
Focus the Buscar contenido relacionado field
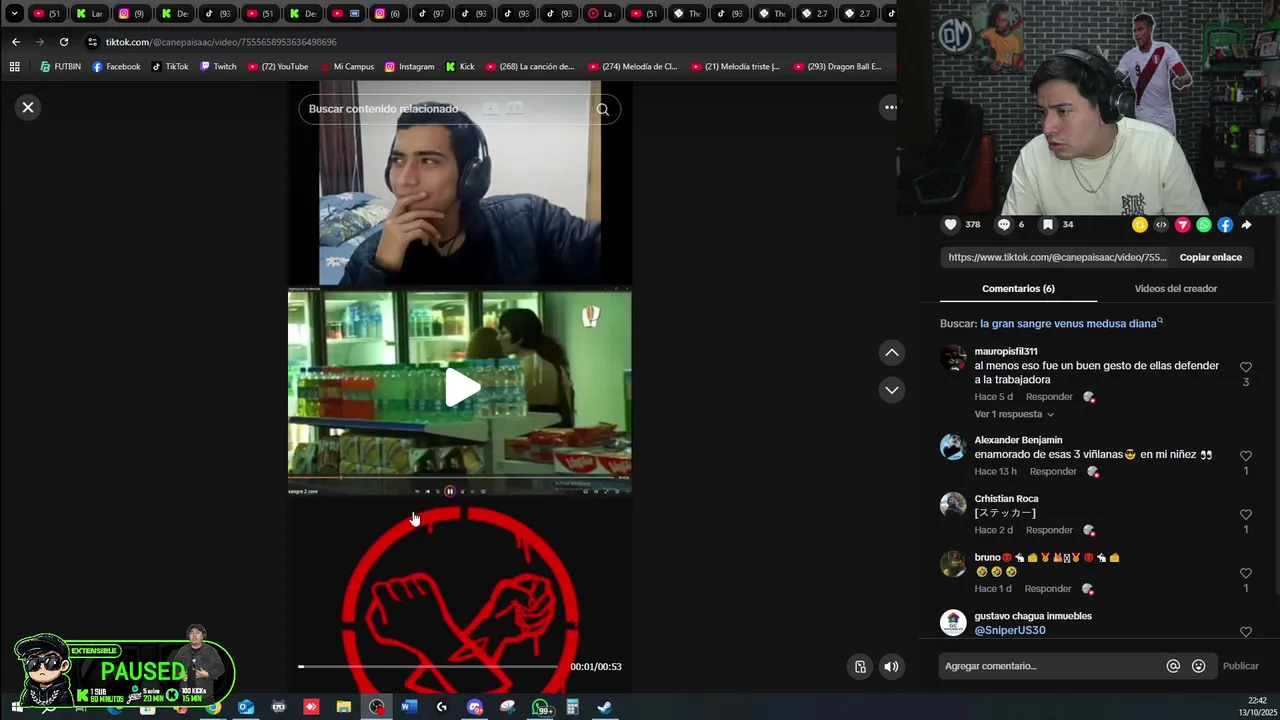(447, 109)
